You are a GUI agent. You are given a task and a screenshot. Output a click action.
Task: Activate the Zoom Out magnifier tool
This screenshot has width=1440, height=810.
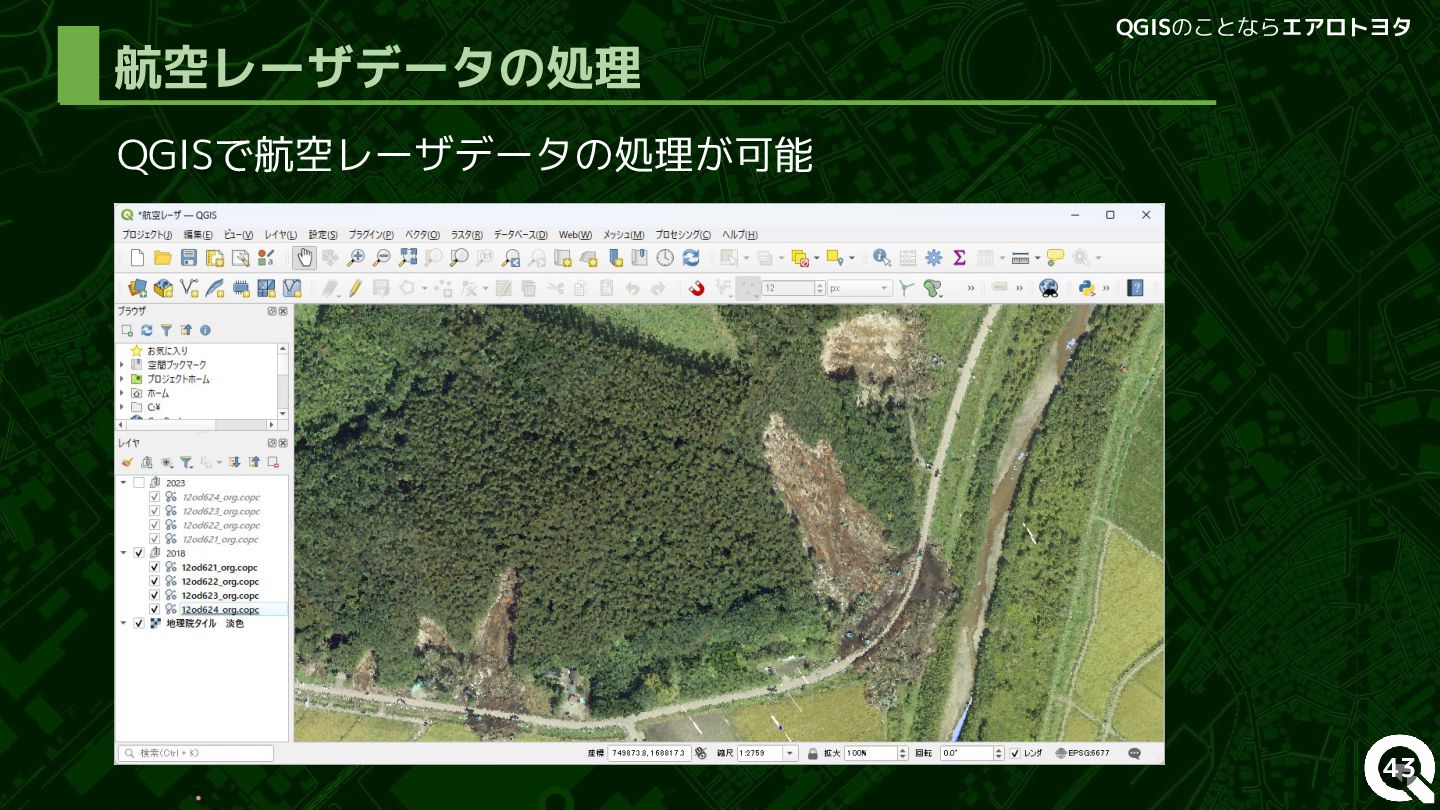click(x=381, y=258)
